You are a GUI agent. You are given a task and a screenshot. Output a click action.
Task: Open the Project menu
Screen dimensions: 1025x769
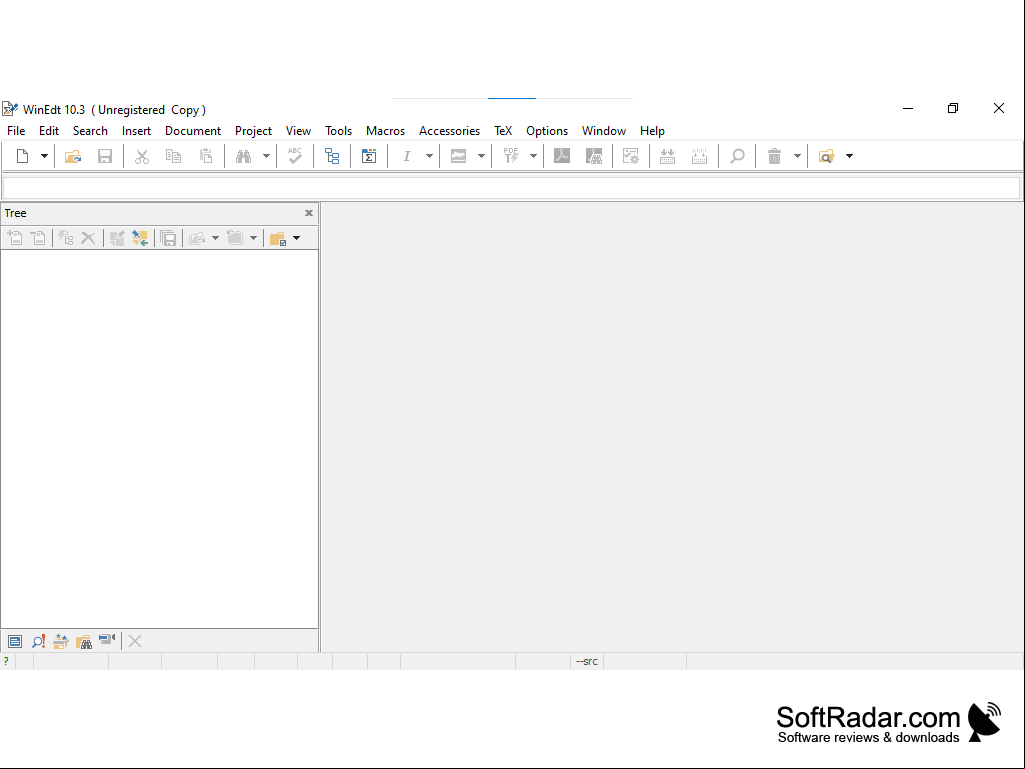point(254,131)
